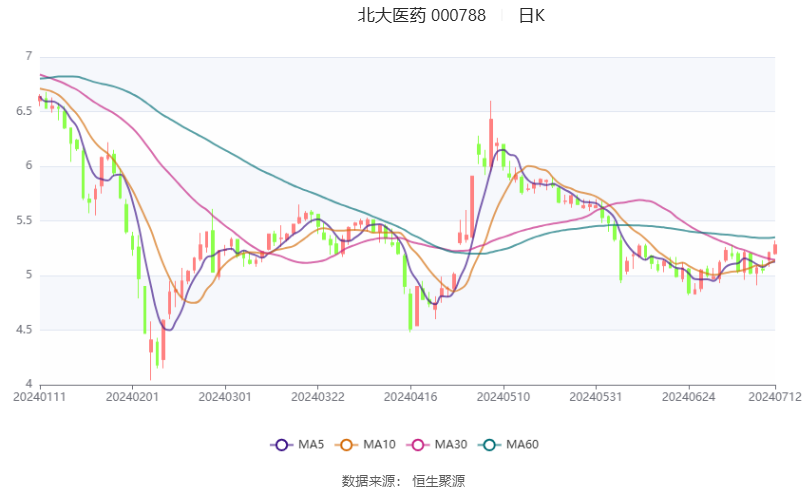The width and height of the screenshot is (807, 491).
Task: Click the 恒生聚源 data source text
Action: click(x=438, y=481)
